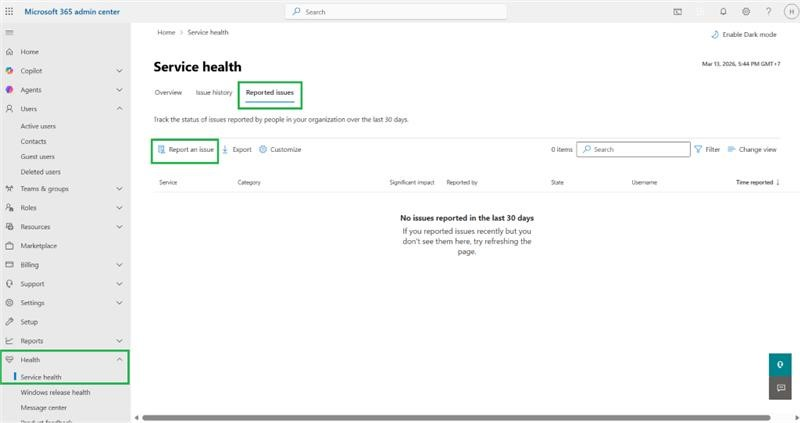Screen dimensions: 800x423
Task: Click the Filter funnel icon
Action: coord(698,150)
